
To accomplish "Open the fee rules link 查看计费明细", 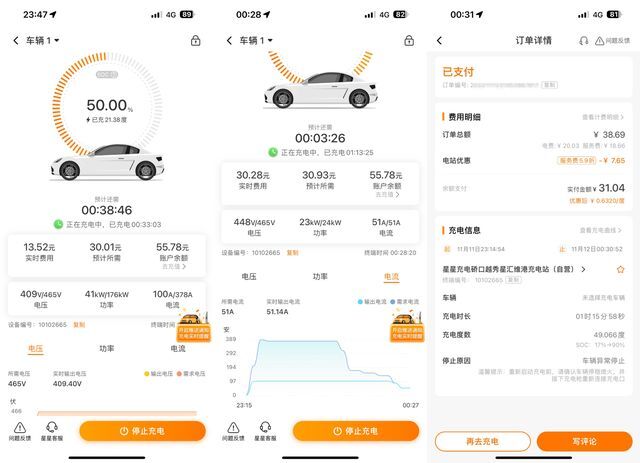I will pyautogui.click(x=603, y=117).
